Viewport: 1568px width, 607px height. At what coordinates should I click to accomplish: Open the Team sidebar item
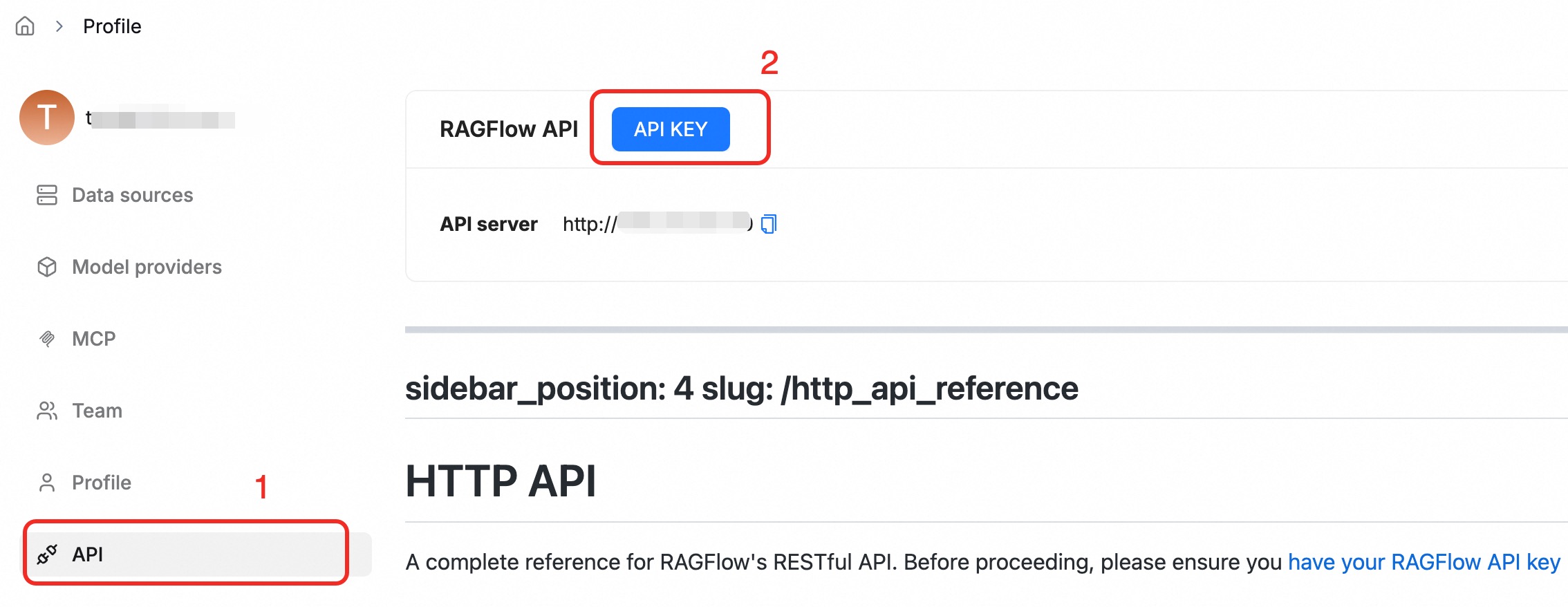pyautogui.click(x=97, y=411)
